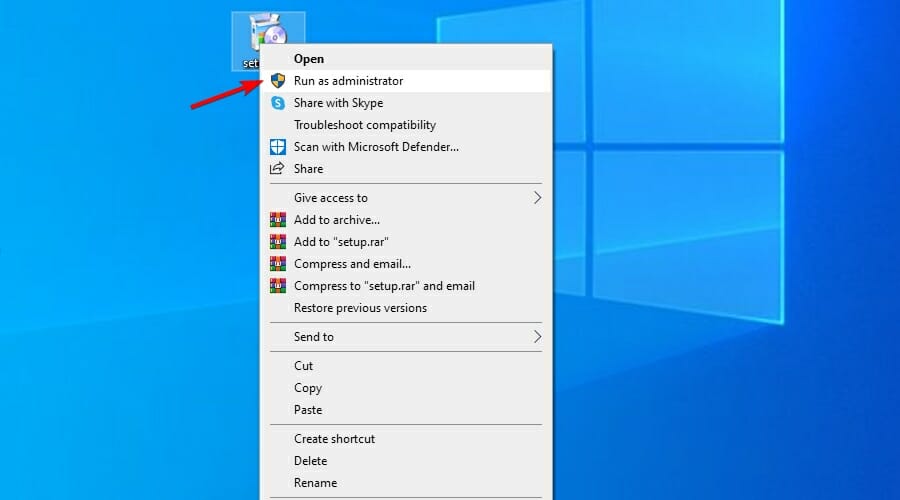Image resolution: width=900 pixels, height=500 pixels.
Task: Choose Open from the context menu
Action: (x=309, y=59)
